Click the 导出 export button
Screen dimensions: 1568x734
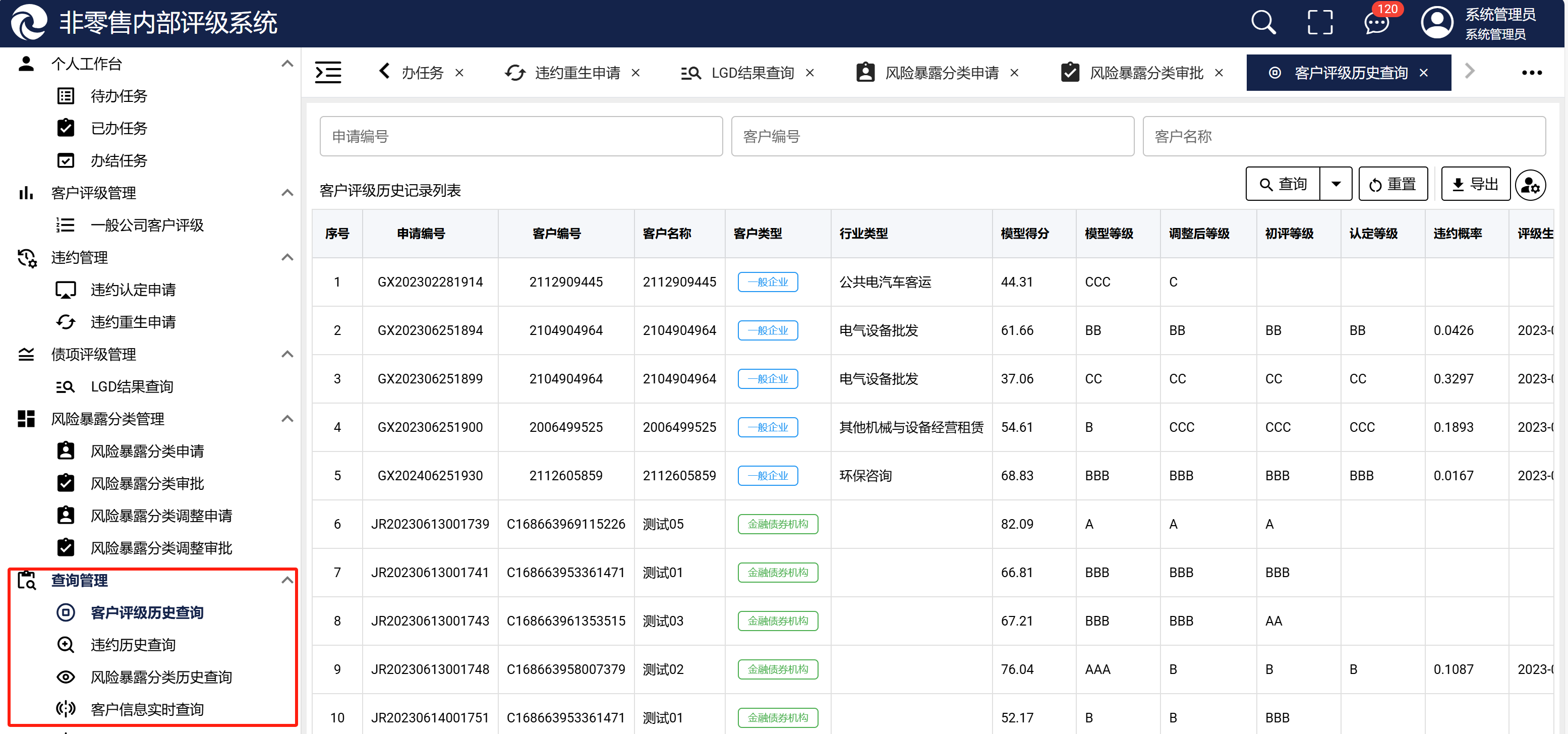[1476, 184]
